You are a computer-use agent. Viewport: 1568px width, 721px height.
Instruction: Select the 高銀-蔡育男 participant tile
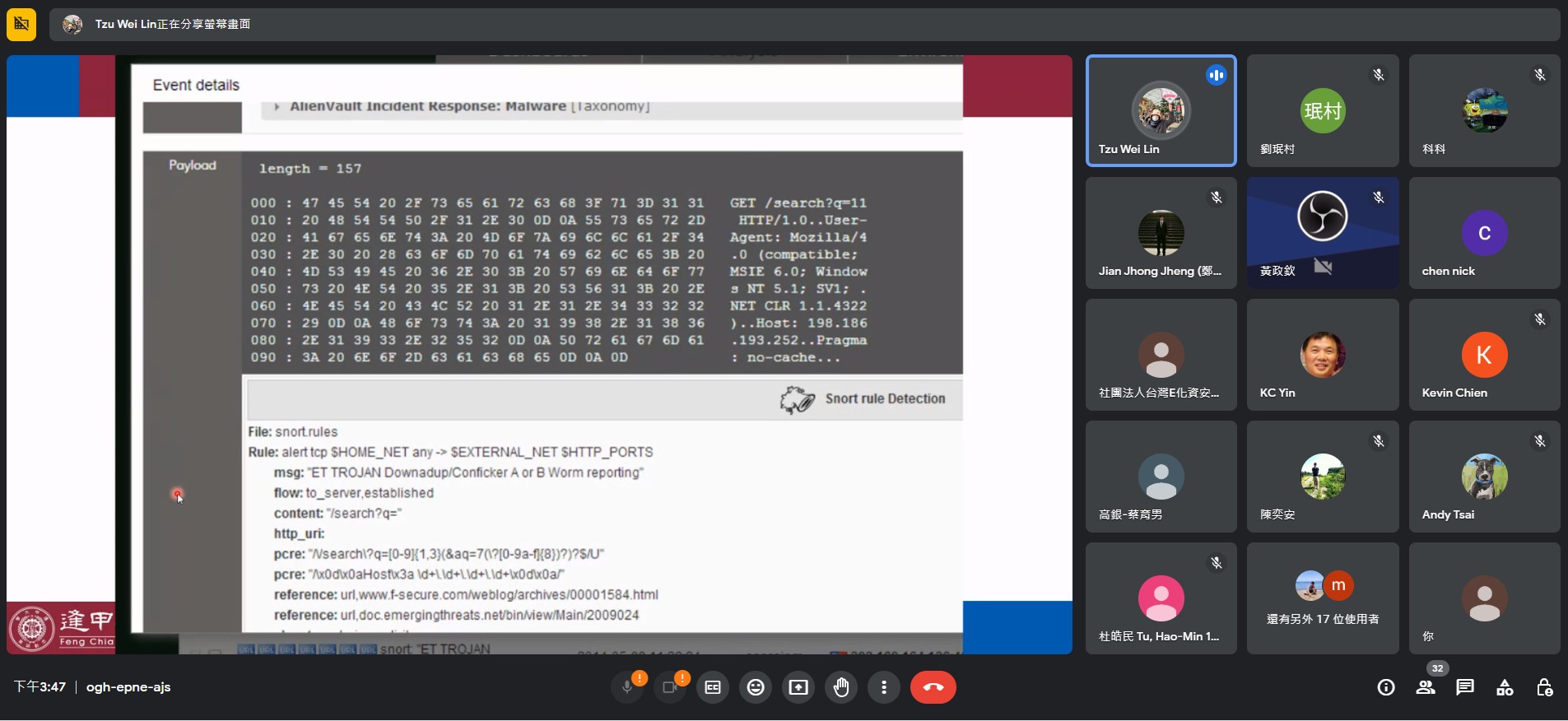[1161, 477]
